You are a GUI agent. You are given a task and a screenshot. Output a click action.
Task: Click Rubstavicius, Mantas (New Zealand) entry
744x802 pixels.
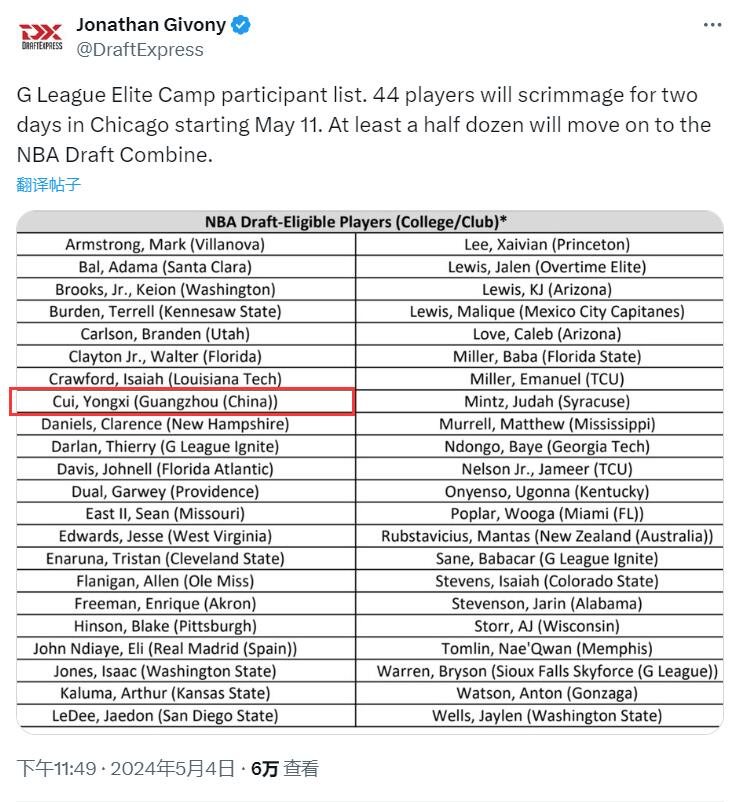(546, 537)
